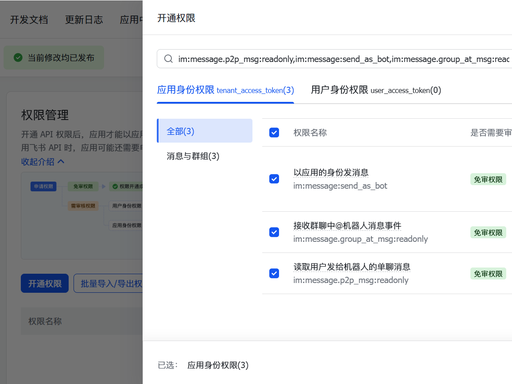Click 批量导入/导出权限 button
The height and width of the screenshot is (384, 512).
pos(108,284)
